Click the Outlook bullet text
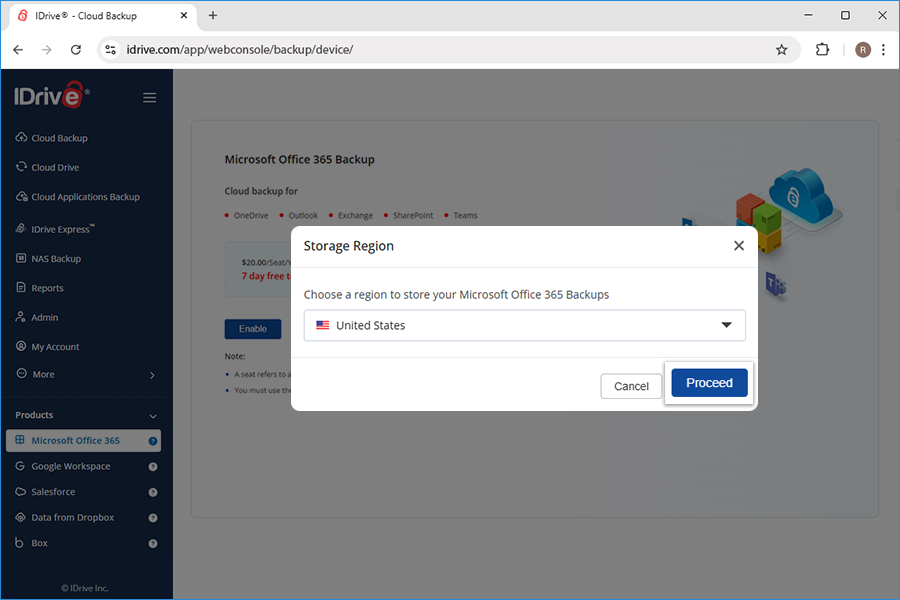The width and height of the screenshot is (900, 600). [303, 215]
